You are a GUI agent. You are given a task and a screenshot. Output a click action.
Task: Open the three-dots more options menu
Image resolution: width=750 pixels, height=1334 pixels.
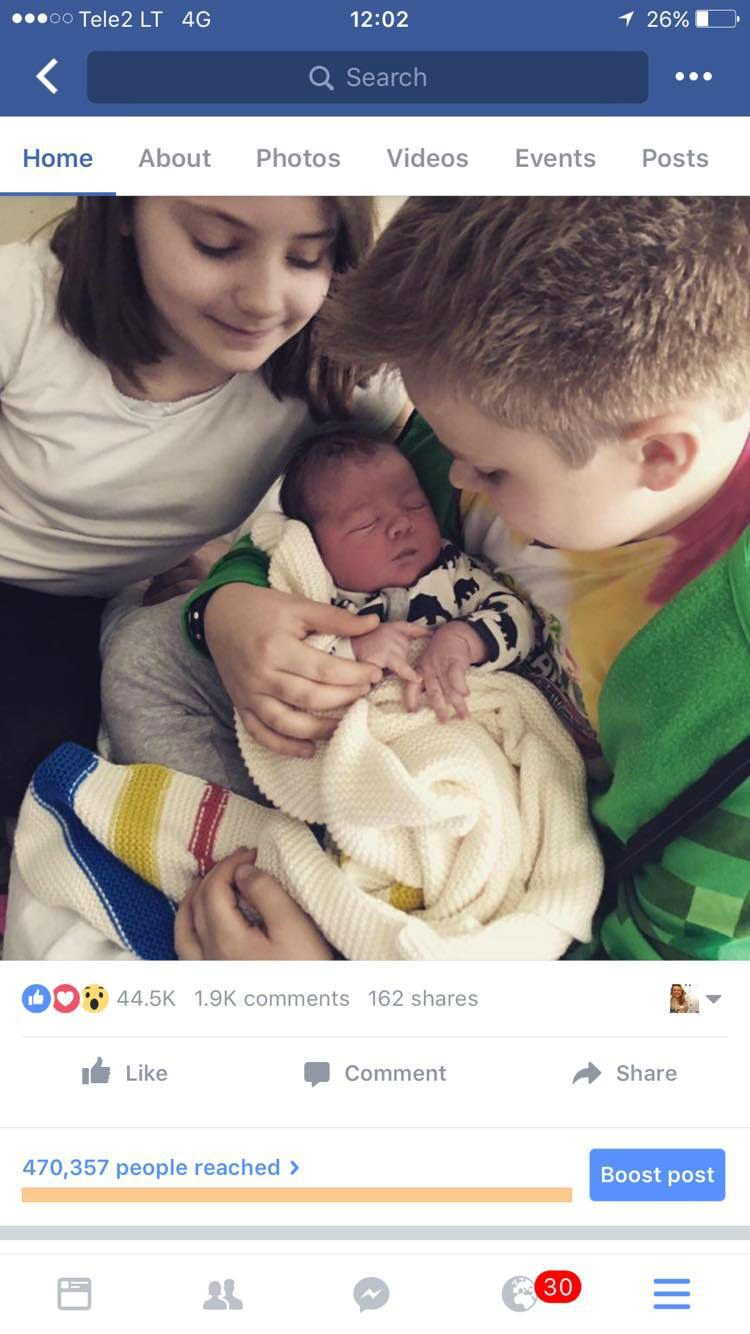click(693, 77)
